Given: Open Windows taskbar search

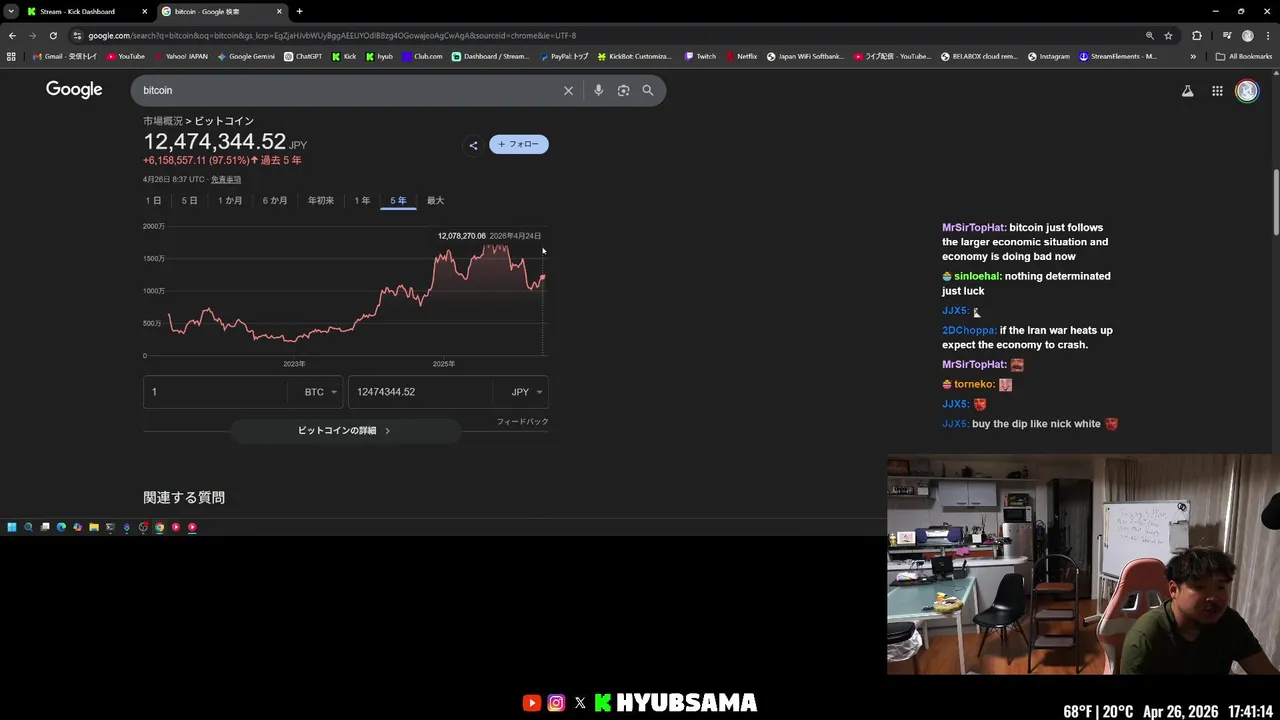Looking at the screenshot, I should tap(28, 527).
